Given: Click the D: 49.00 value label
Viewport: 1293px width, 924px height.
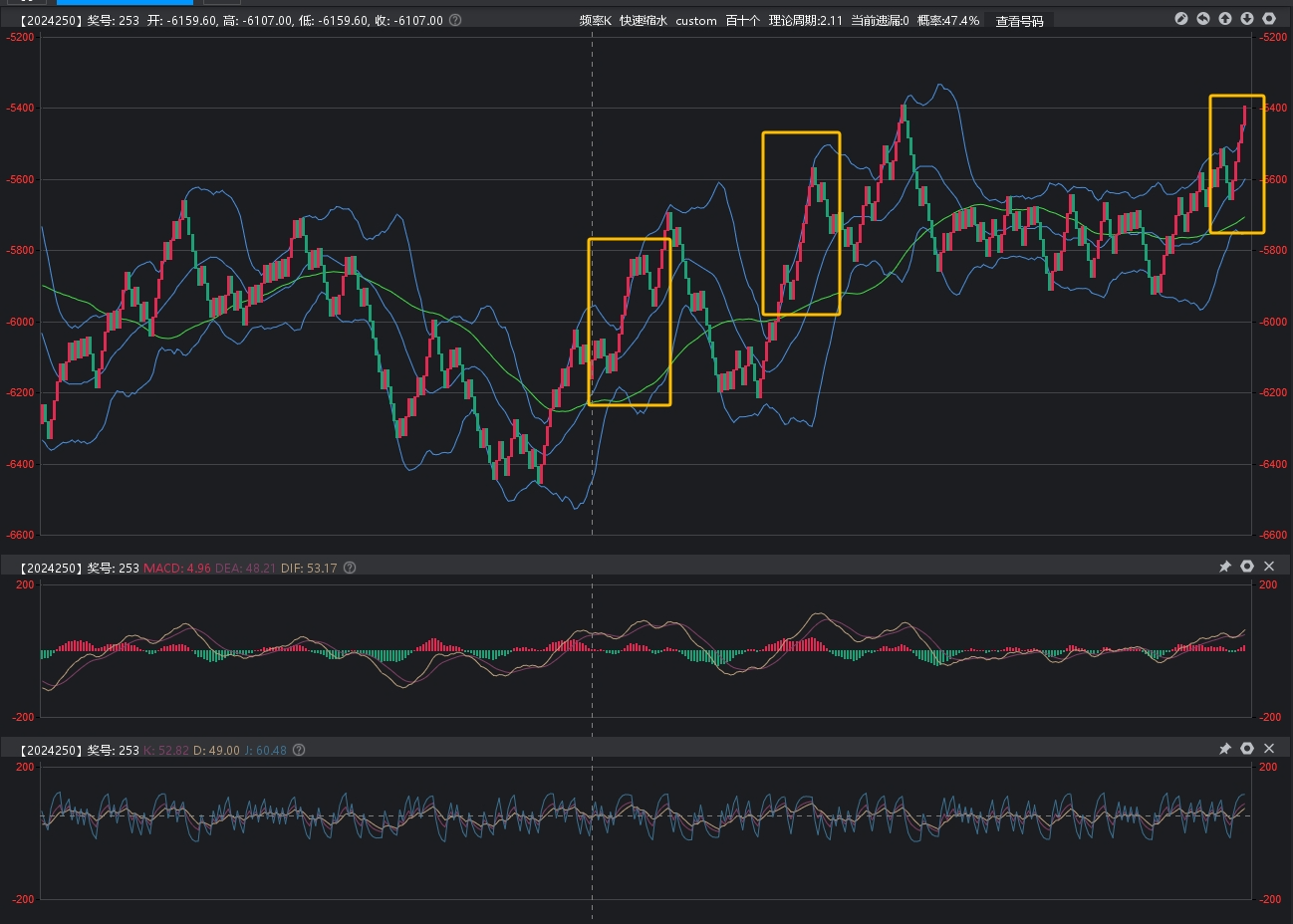Looking at the screenshot, I should point(216,750).
